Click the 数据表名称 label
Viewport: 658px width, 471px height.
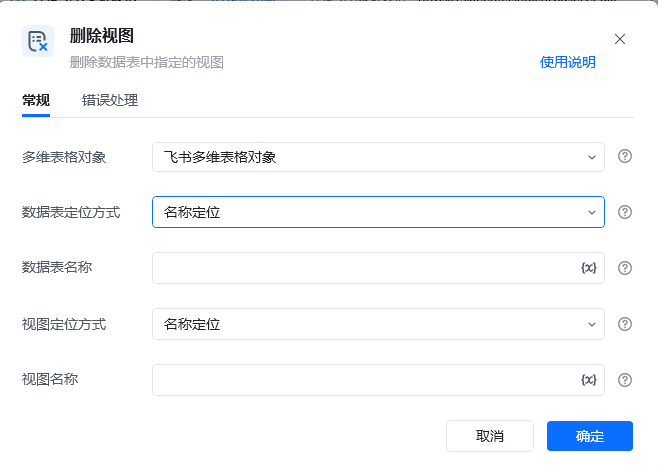click(x=57, y=267)
